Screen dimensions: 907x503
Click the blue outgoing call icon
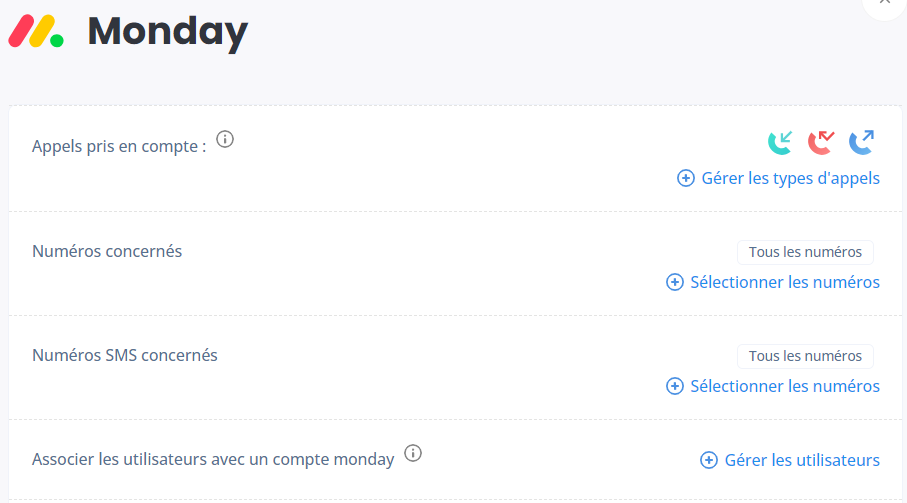(x=861, y=143)
